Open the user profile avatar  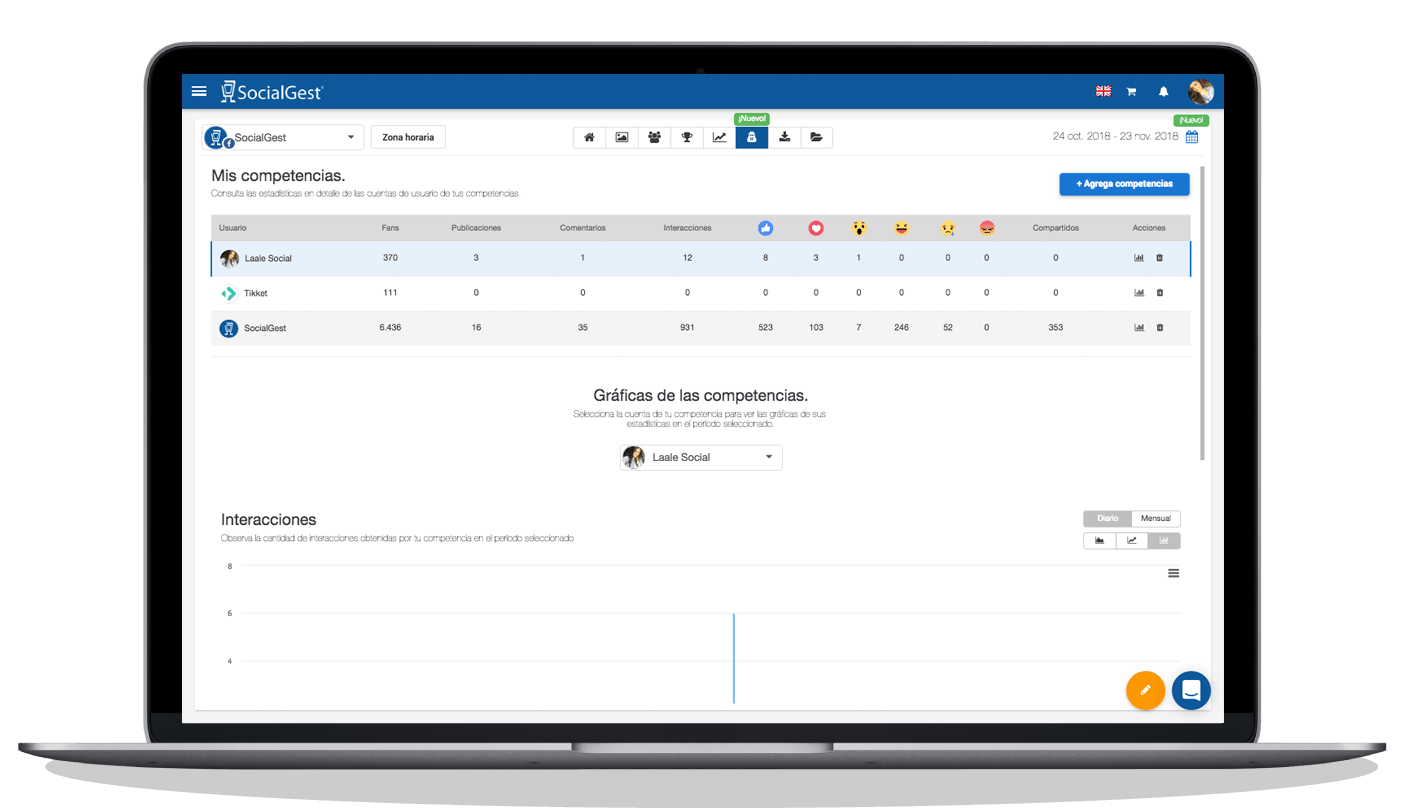point(1200,91)
